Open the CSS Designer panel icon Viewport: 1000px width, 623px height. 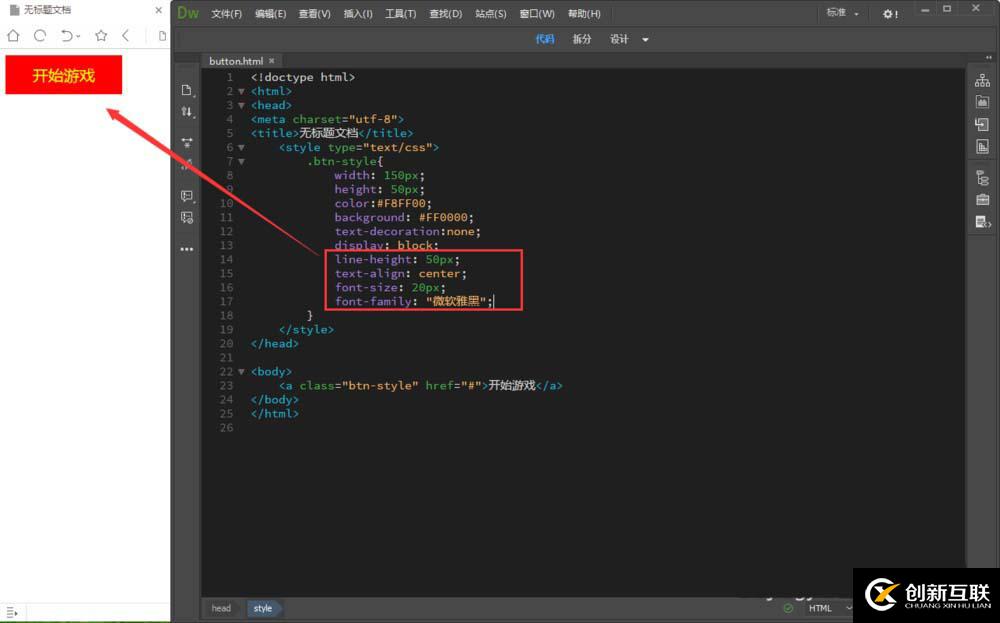[x=982, y=147]
